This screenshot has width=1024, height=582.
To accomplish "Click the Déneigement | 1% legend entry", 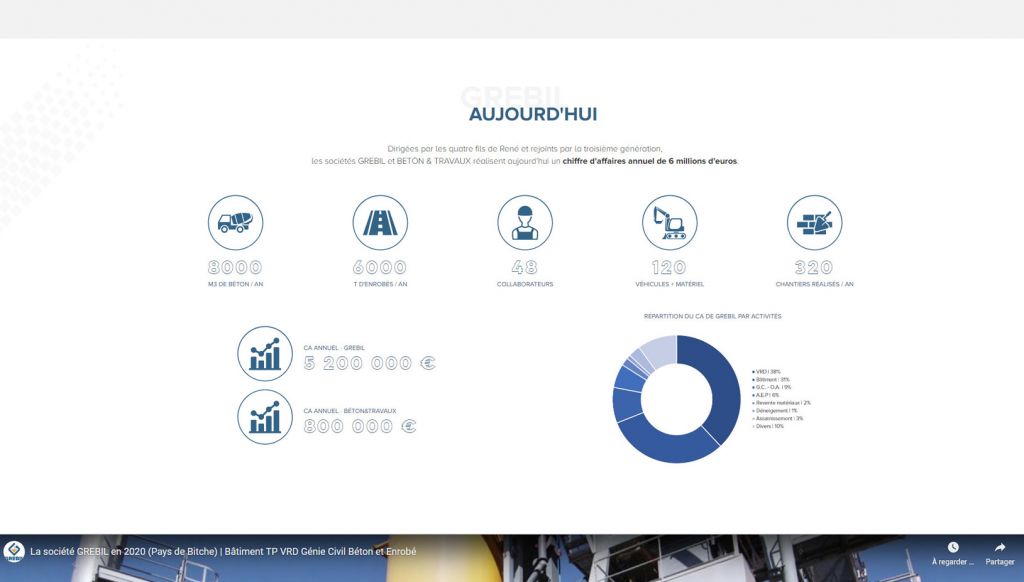I will pyautogui.click(x=775, y=411).
